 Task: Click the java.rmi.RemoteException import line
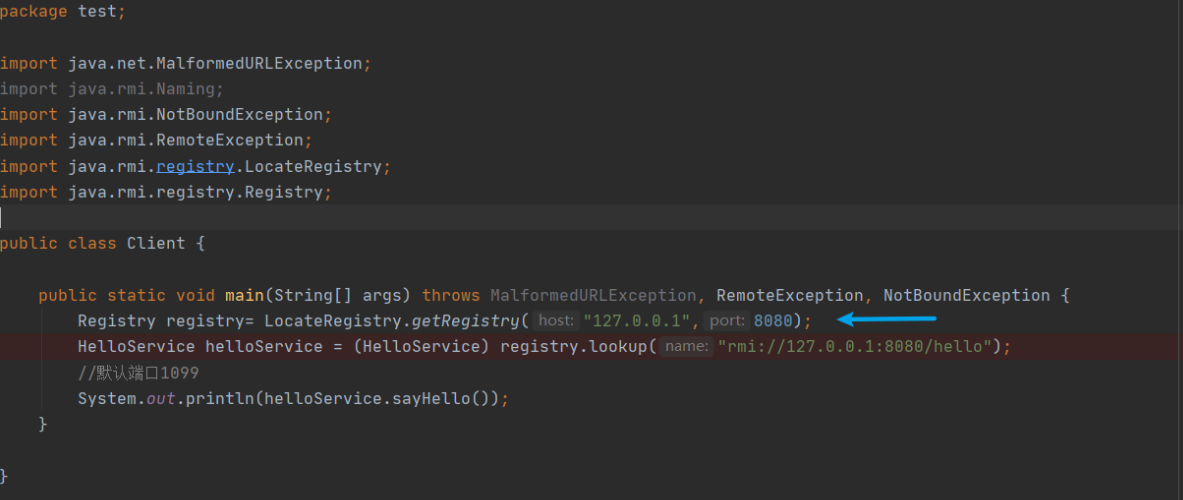pyautogui.click(x=156, y=140)
